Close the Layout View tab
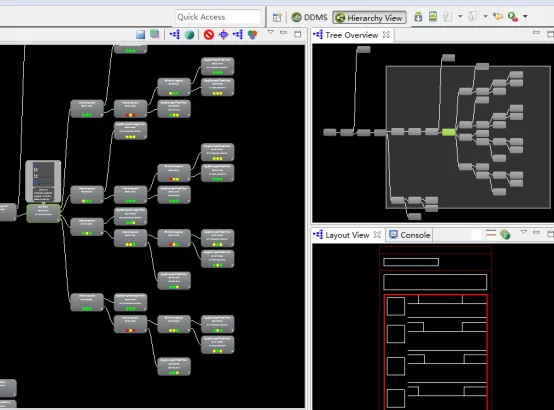Image resolution: width=554 pixels, height=410 pixels. click(x=377, y=235)
